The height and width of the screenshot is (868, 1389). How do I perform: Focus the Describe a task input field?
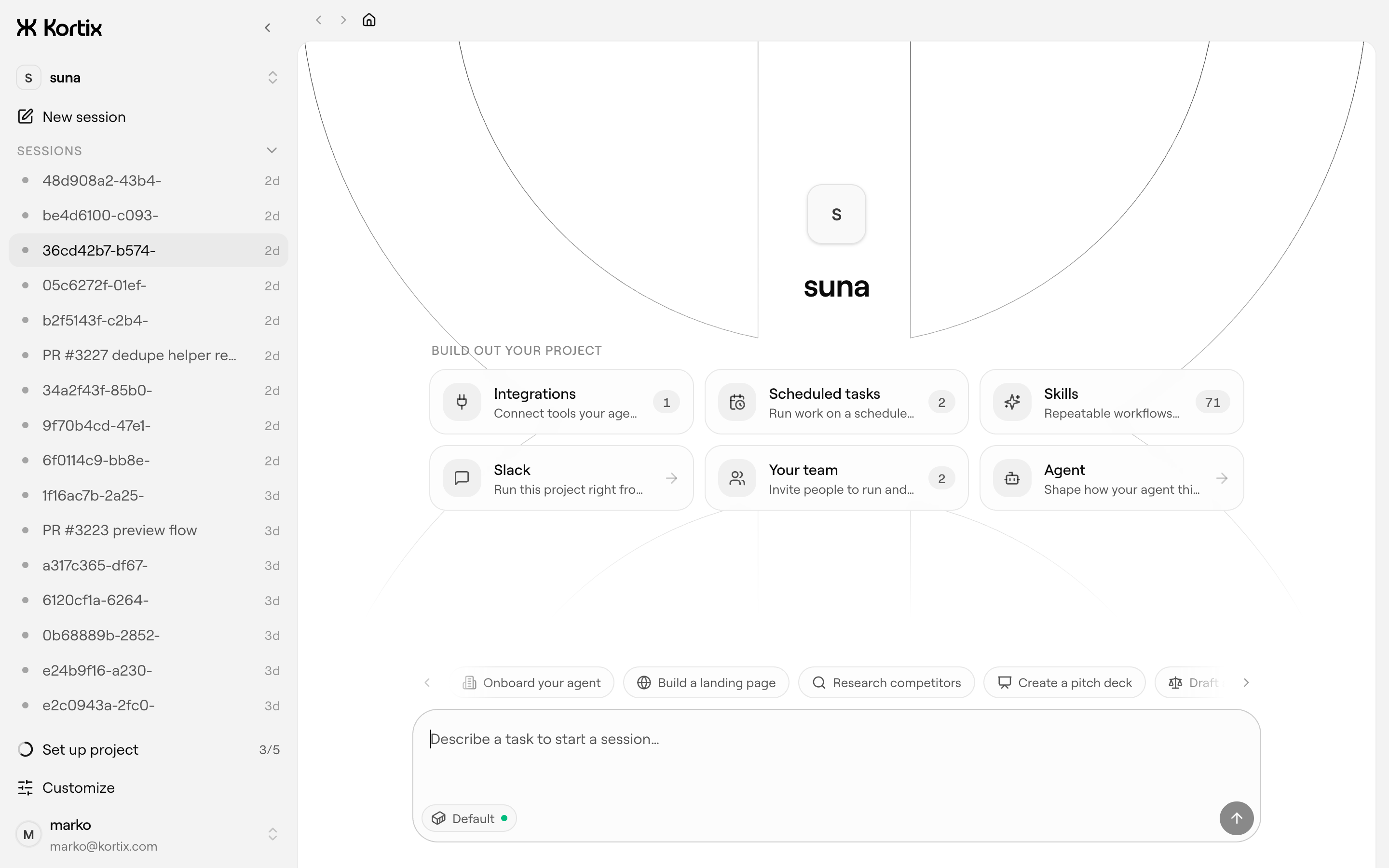coord(836,752)
